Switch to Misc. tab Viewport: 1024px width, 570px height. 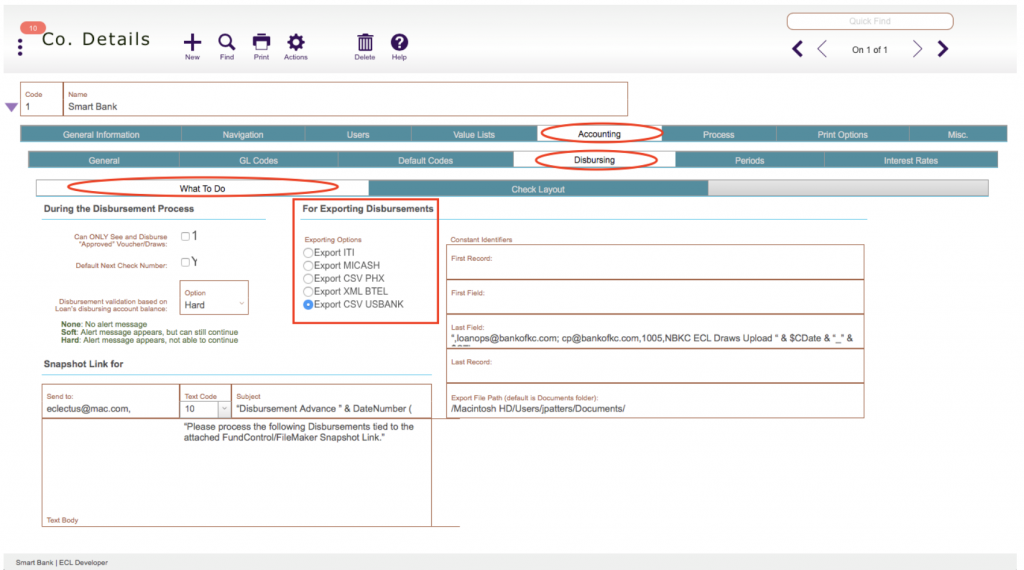[x=957, y=135]
